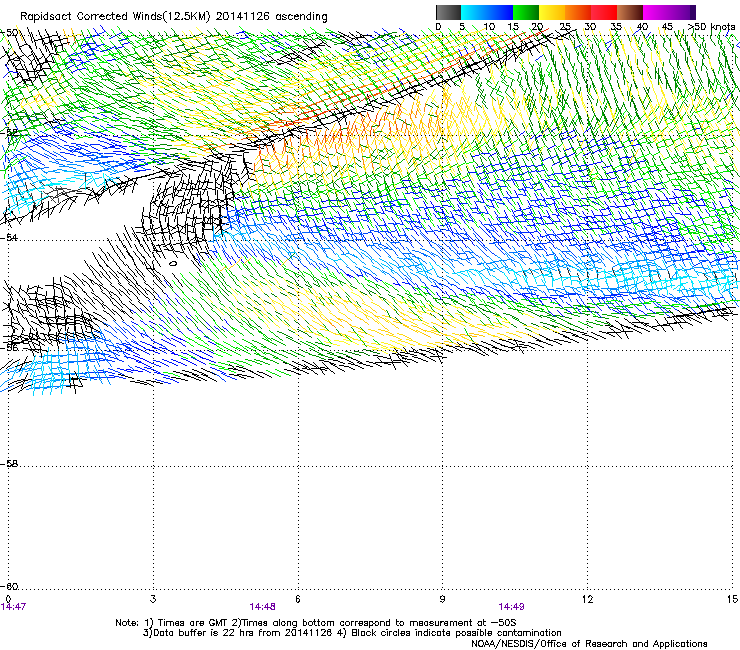The height and width of the screenshot is (650, 740).
Task: Click the green 15-20 knots legend swatch
Action: (x=526, y=12)
